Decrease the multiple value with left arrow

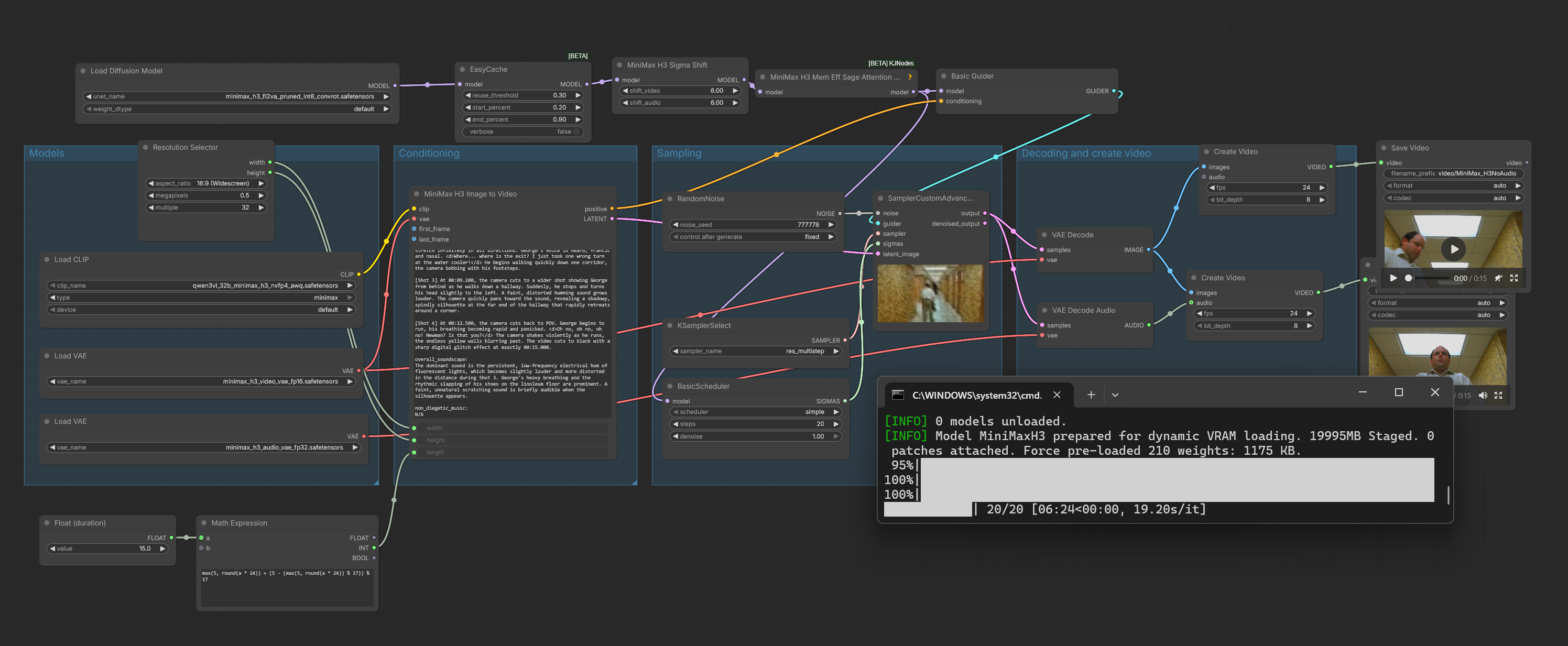coord(151,208)
